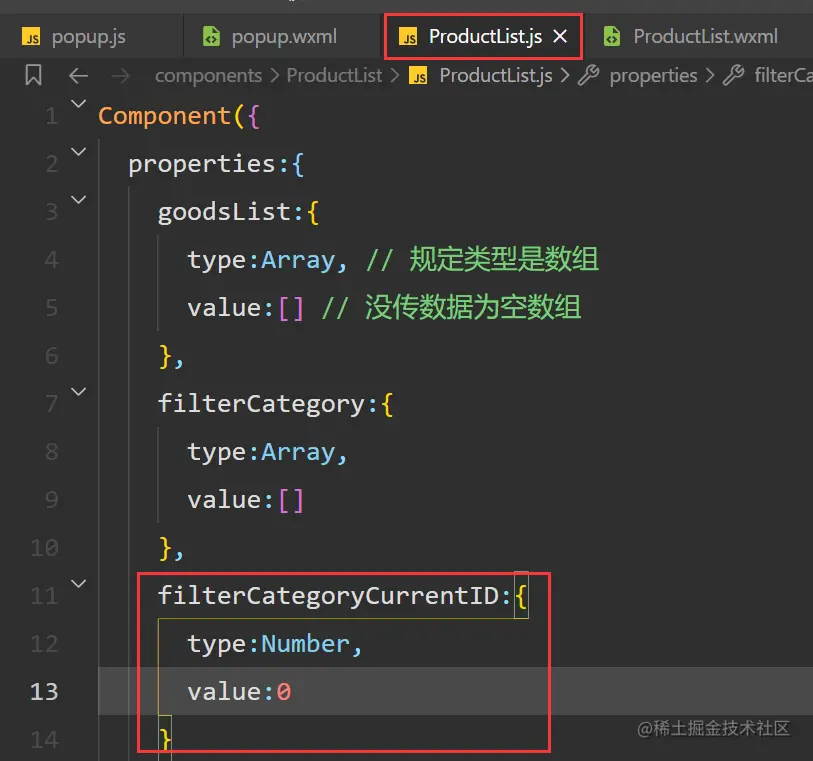The height and width of the screenshot is (761, 813).
Task: Click the JS icon on ProductList.js tab
Action: [408, 37]
